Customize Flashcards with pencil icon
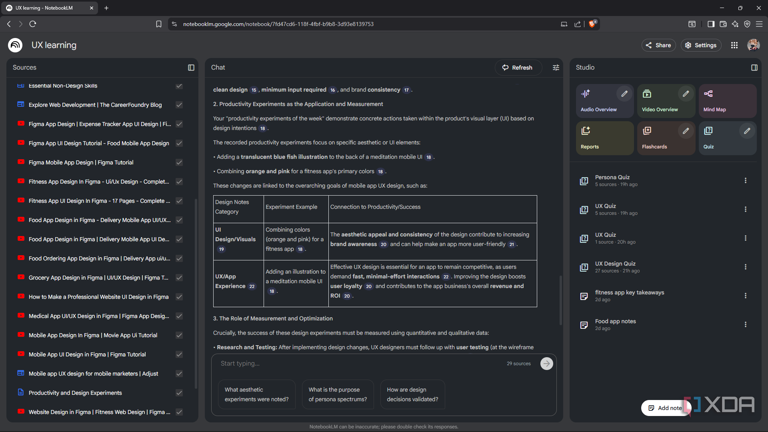Viewport: 768px width, 432px height. tap(686, 131)
